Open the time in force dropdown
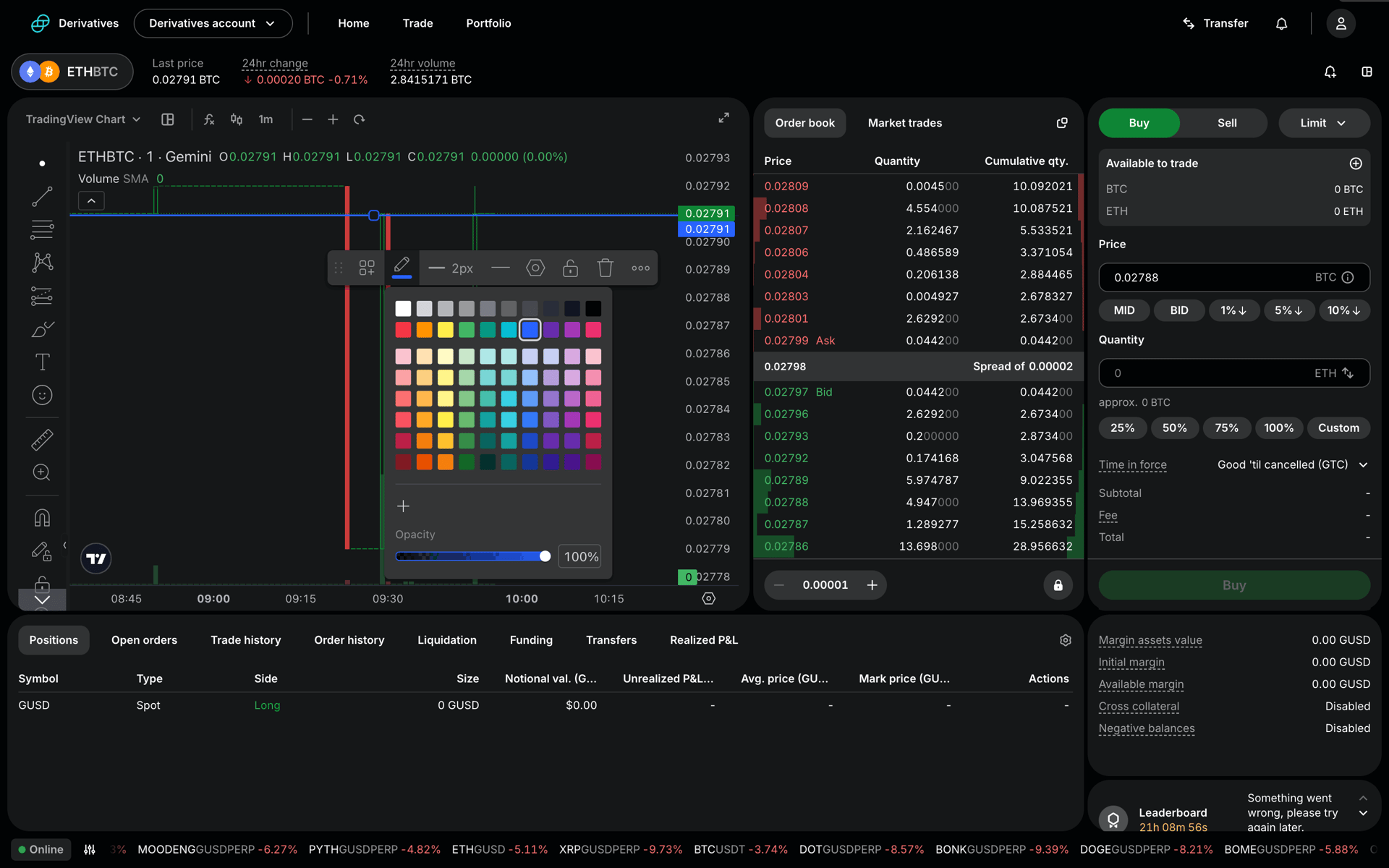 click(1292, 465)
